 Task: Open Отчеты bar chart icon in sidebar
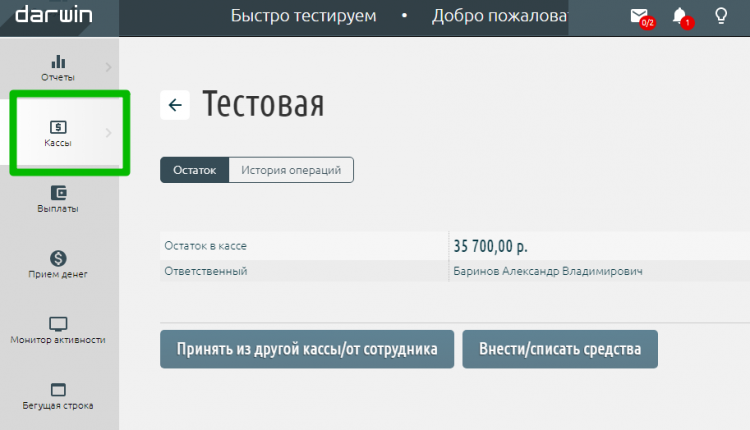[x=58, y=63]
